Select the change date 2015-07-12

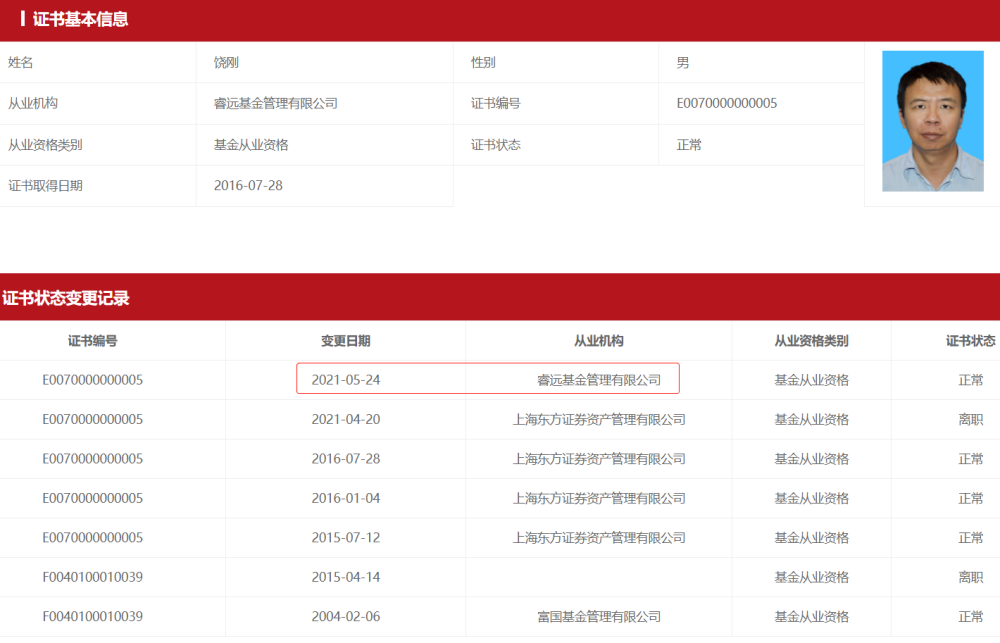346,538
